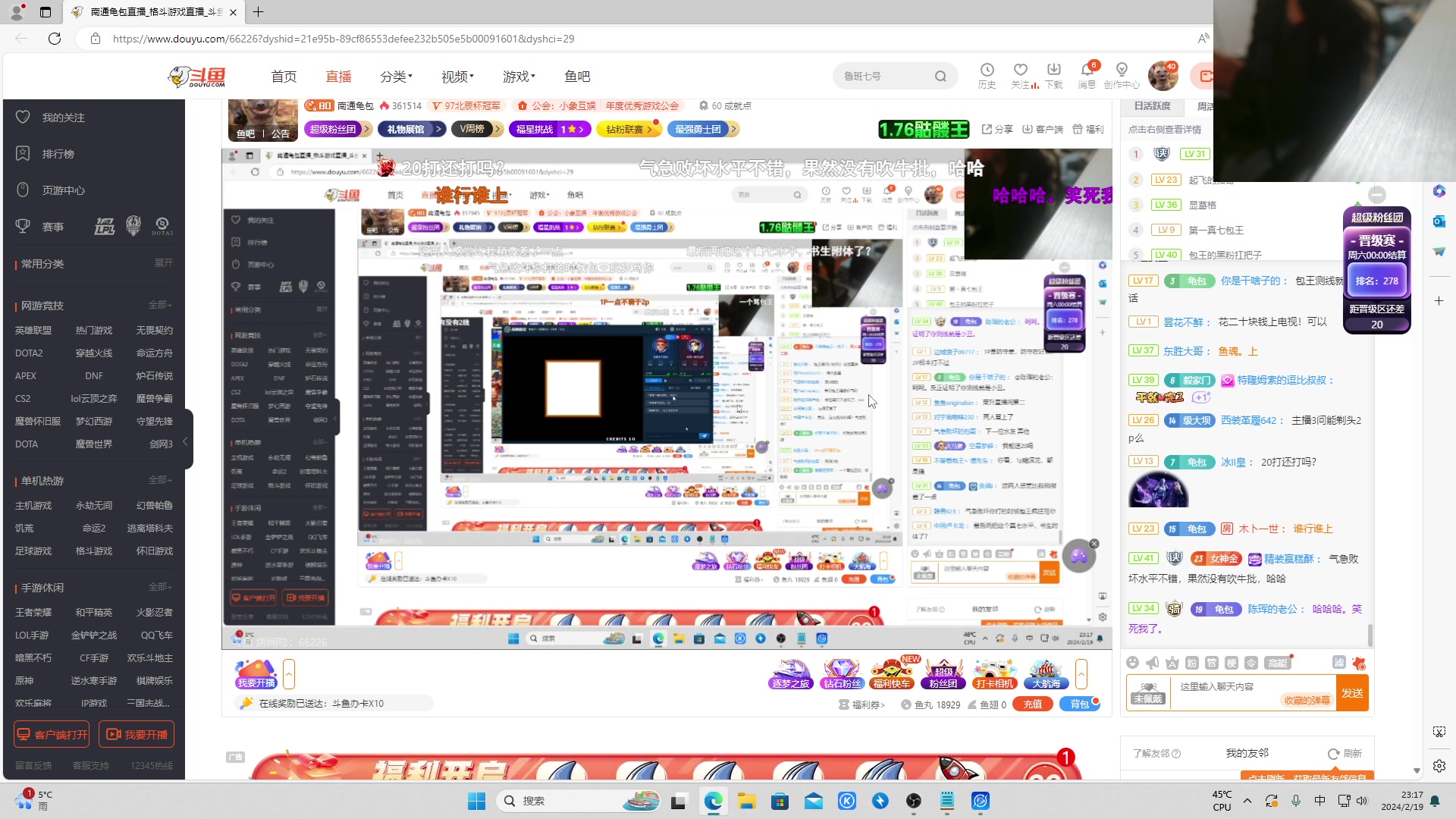Expand 常用分类 with the 展开 link
Viewport: 1456px width, 819px height.
point(164,263)
